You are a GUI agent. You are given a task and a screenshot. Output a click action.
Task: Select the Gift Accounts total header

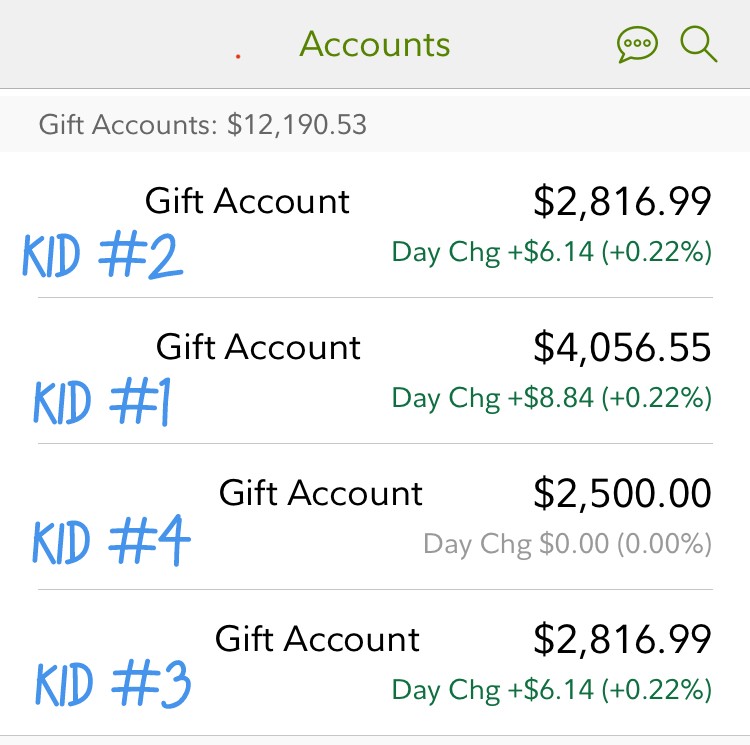pyautogui.click(x=203, y=125)
